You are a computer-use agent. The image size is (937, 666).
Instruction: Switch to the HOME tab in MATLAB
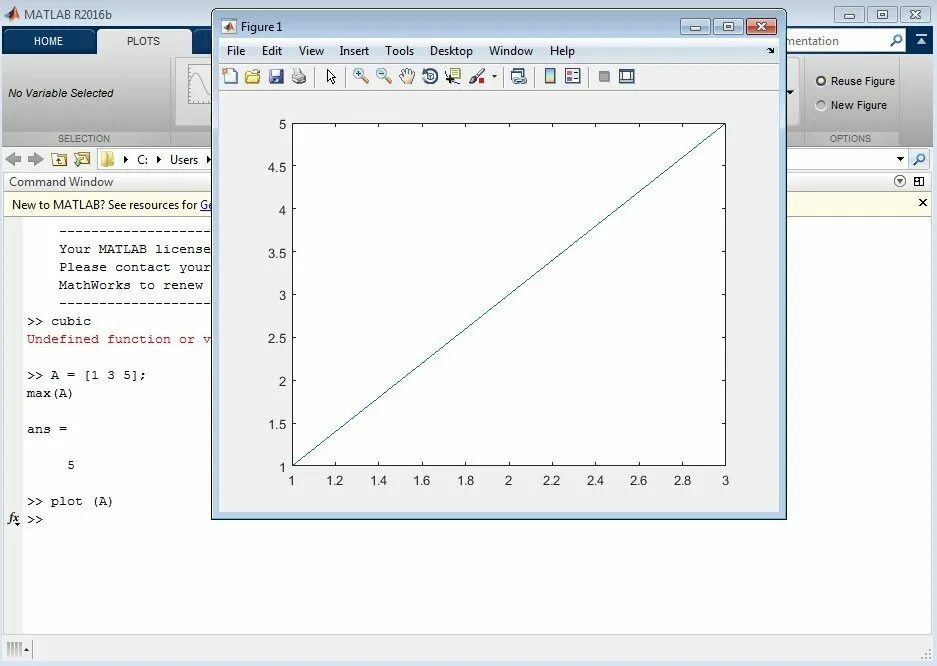click(48, 41)
